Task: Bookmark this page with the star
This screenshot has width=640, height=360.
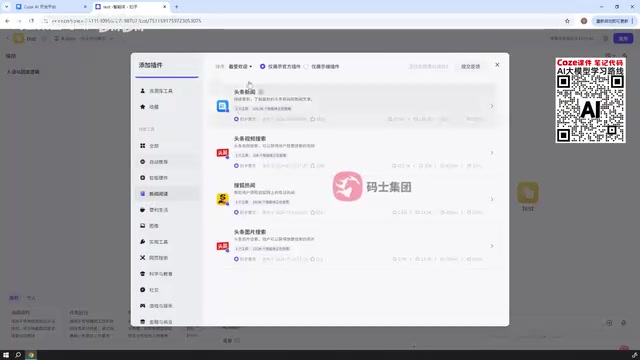Action: point(567,21)
